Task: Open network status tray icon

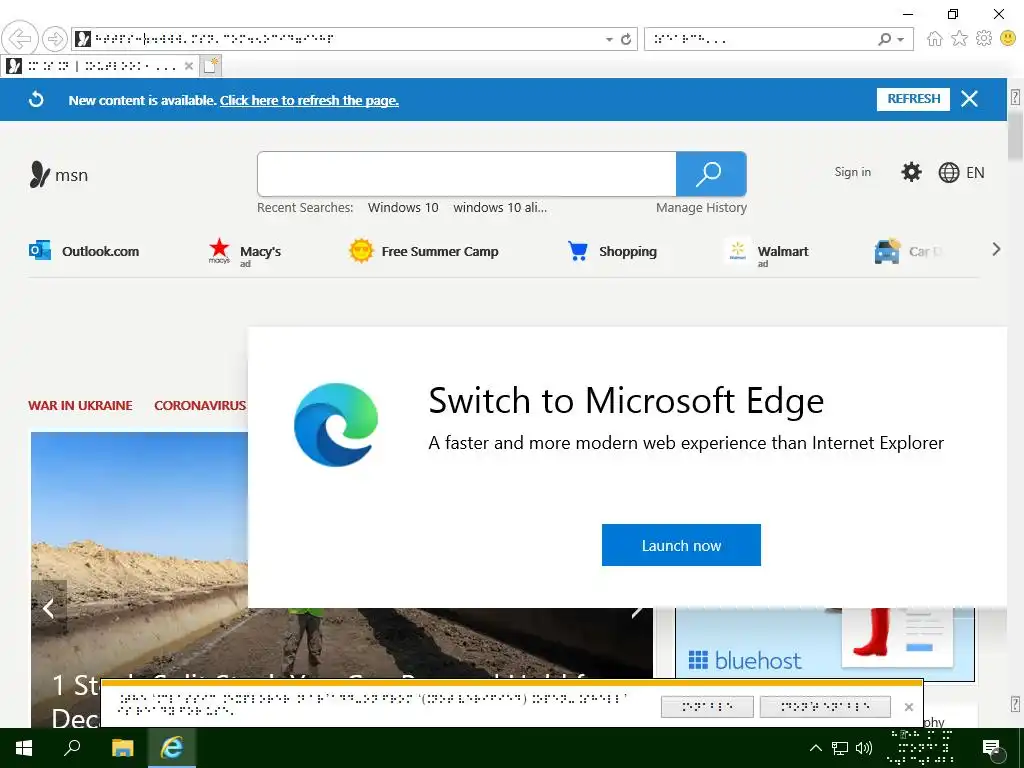Action: (840, 748)
